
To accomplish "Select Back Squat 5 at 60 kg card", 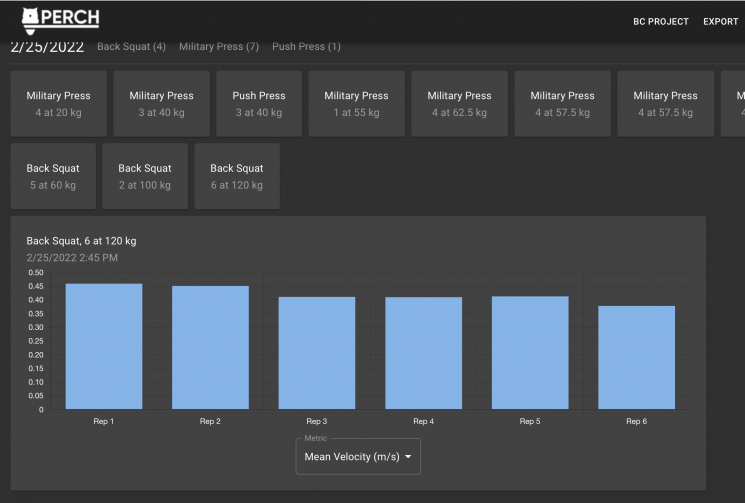I will (53, 176).
